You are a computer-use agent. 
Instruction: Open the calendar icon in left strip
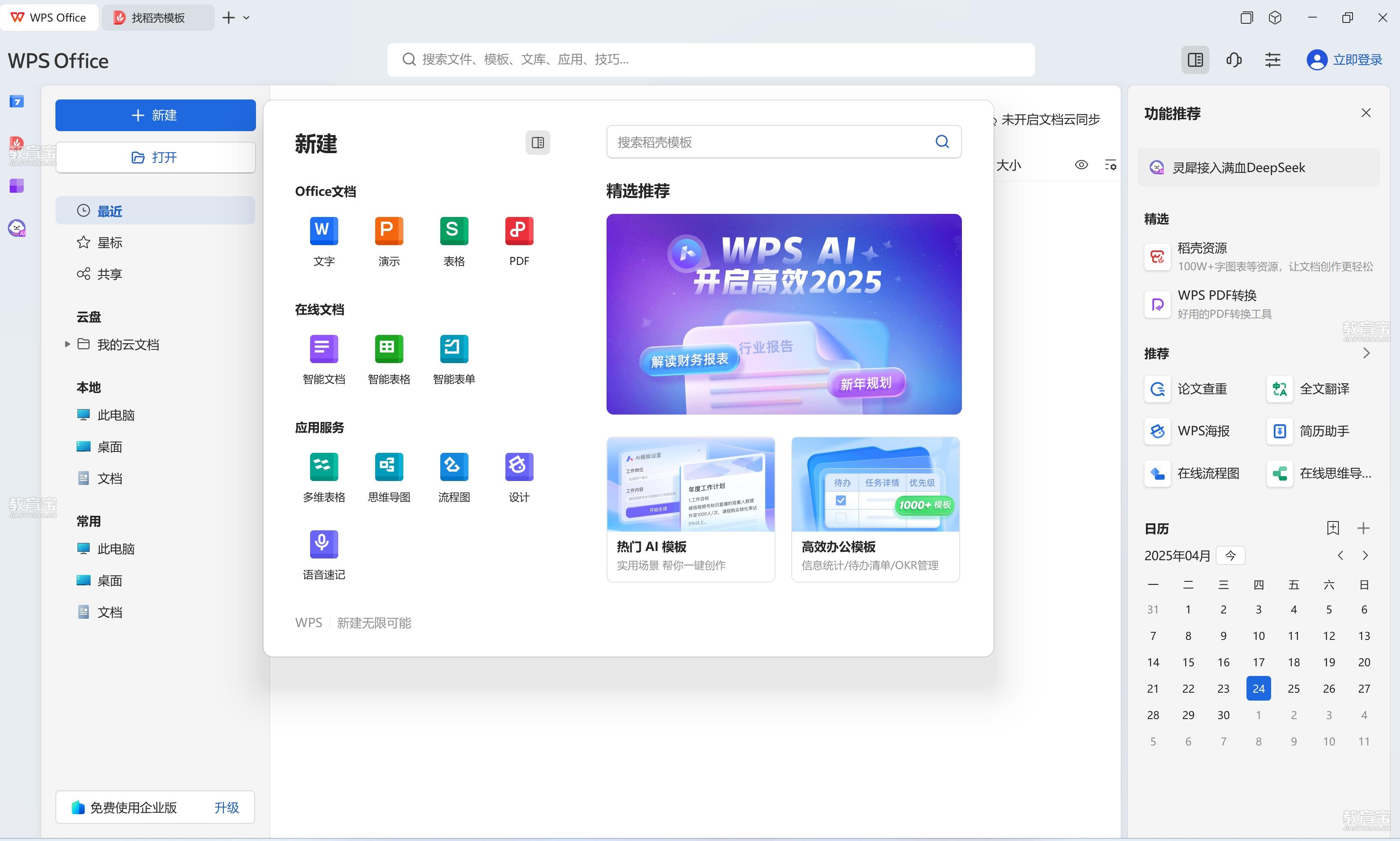point(16,102)
